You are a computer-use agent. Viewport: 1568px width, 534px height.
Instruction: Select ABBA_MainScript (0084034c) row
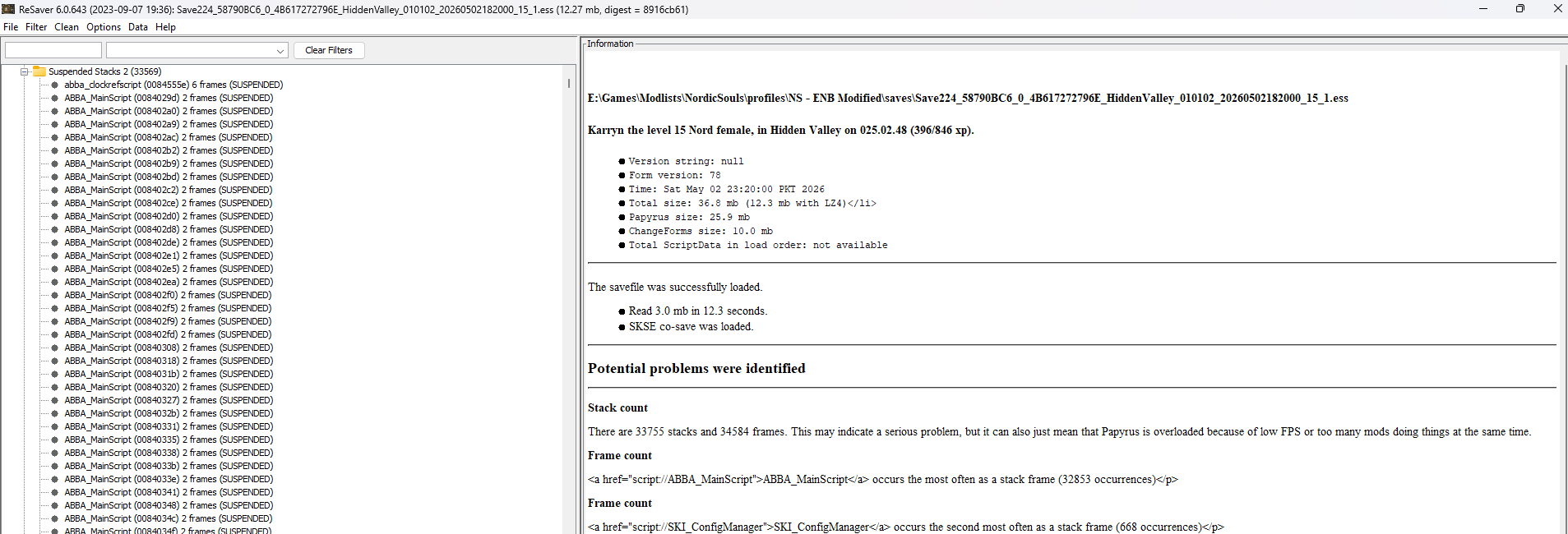coord(169,518)
